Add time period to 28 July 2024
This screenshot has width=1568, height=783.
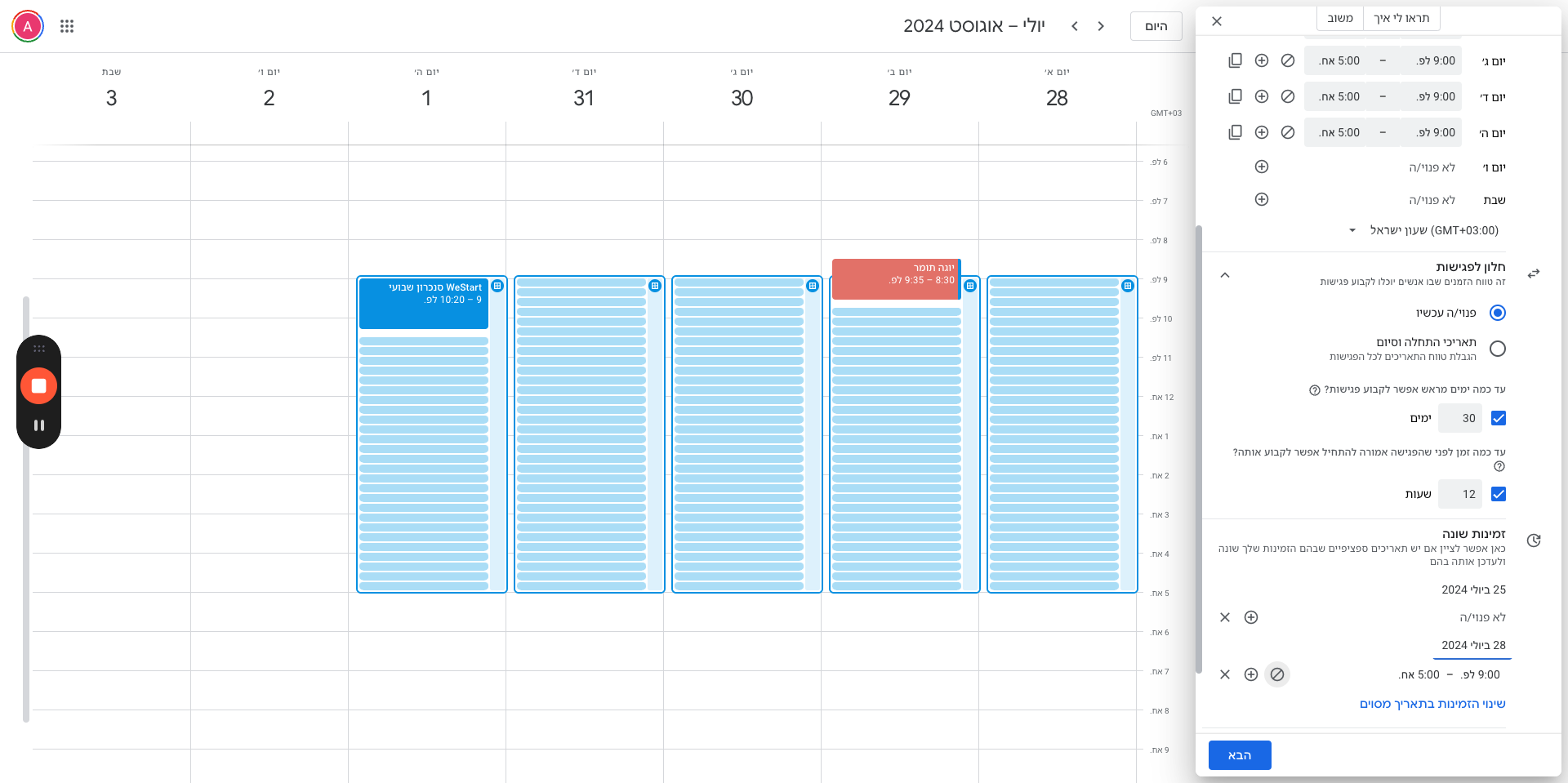point(1251,674)
